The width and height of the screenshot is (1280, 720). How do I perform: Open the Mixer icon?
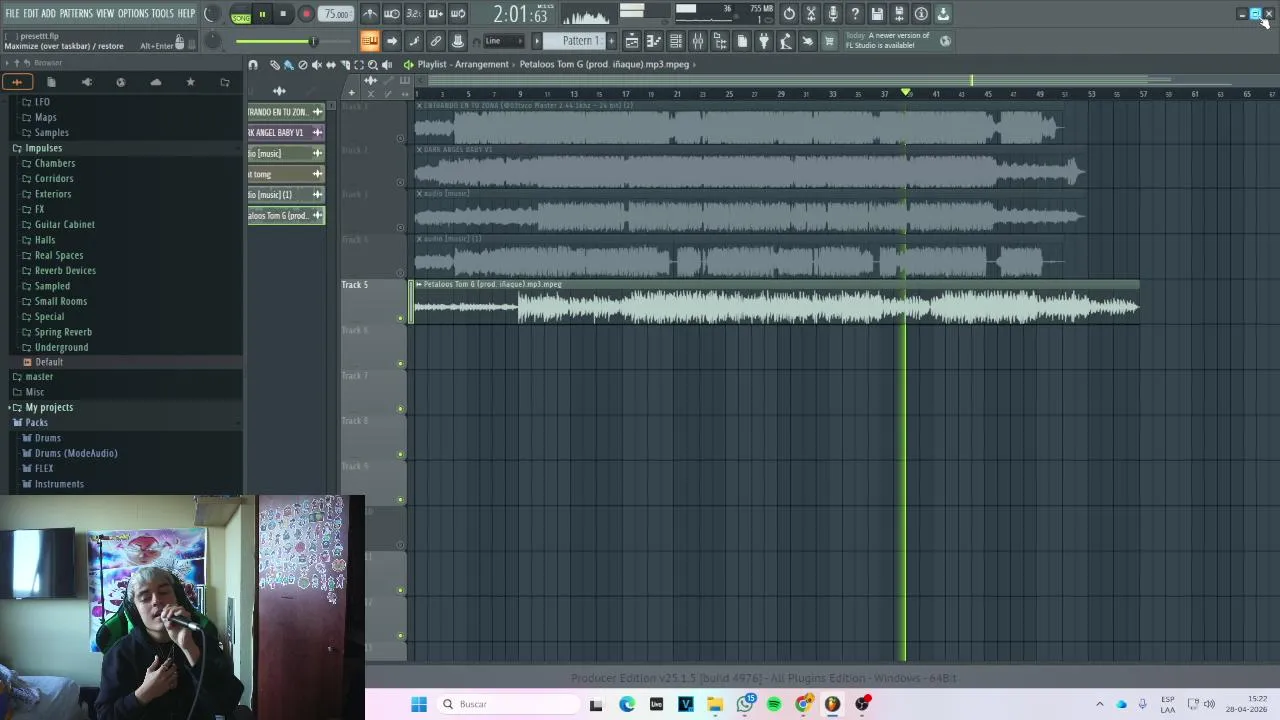coord(698,41)
